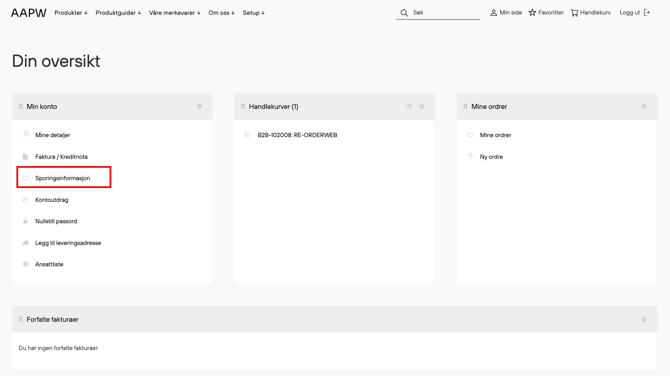Image resolution: width=670 pixels, height=376 pixels.
Task: Click the Min side user icon
Action: coord(494,13)
